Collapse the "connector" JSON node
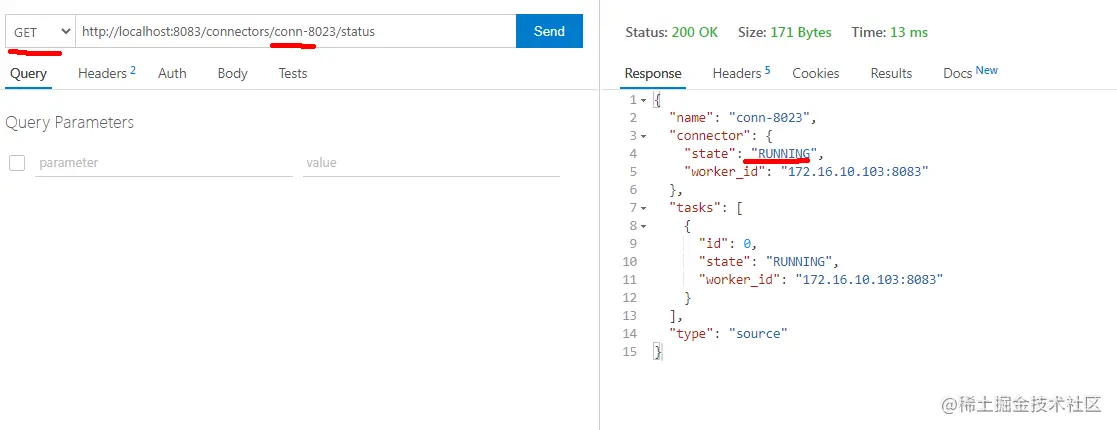This screenshot has height=430, width=1117. [644, 136]
